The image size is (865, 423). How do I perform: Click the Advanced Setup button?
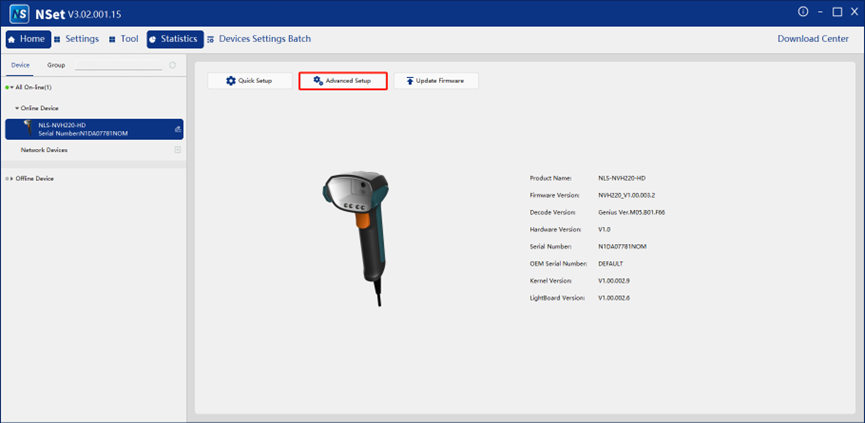[x=343, y=81]
